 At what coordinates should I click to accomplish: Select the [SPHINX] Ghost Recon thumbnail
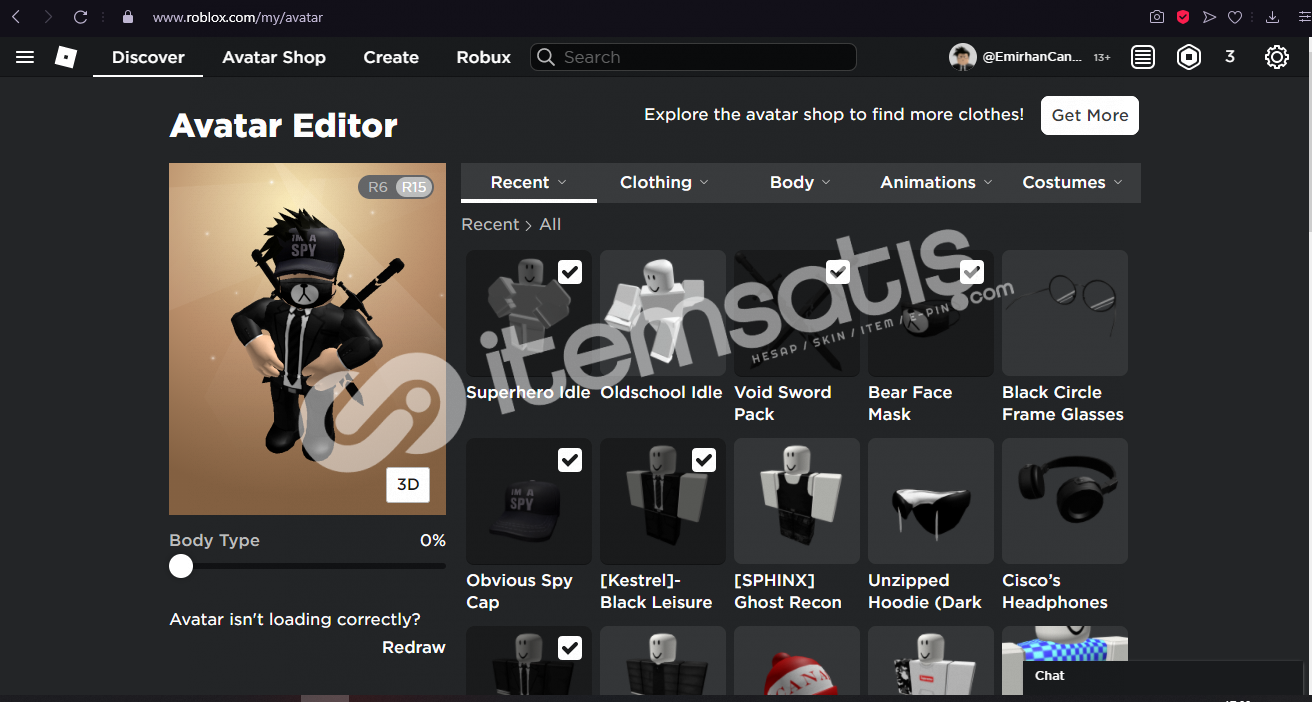tap(797, 501)
